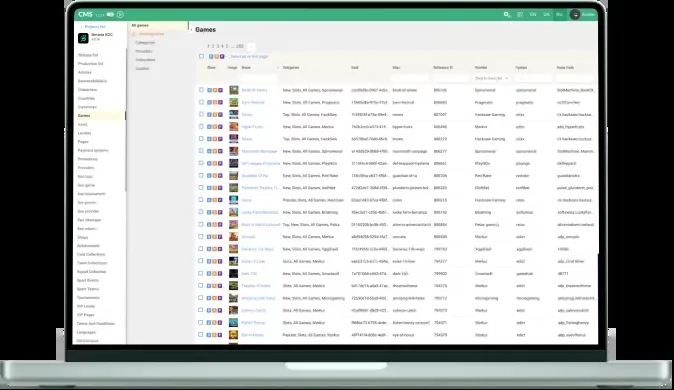Sort by the Name column sort arrow

point(278,68)
